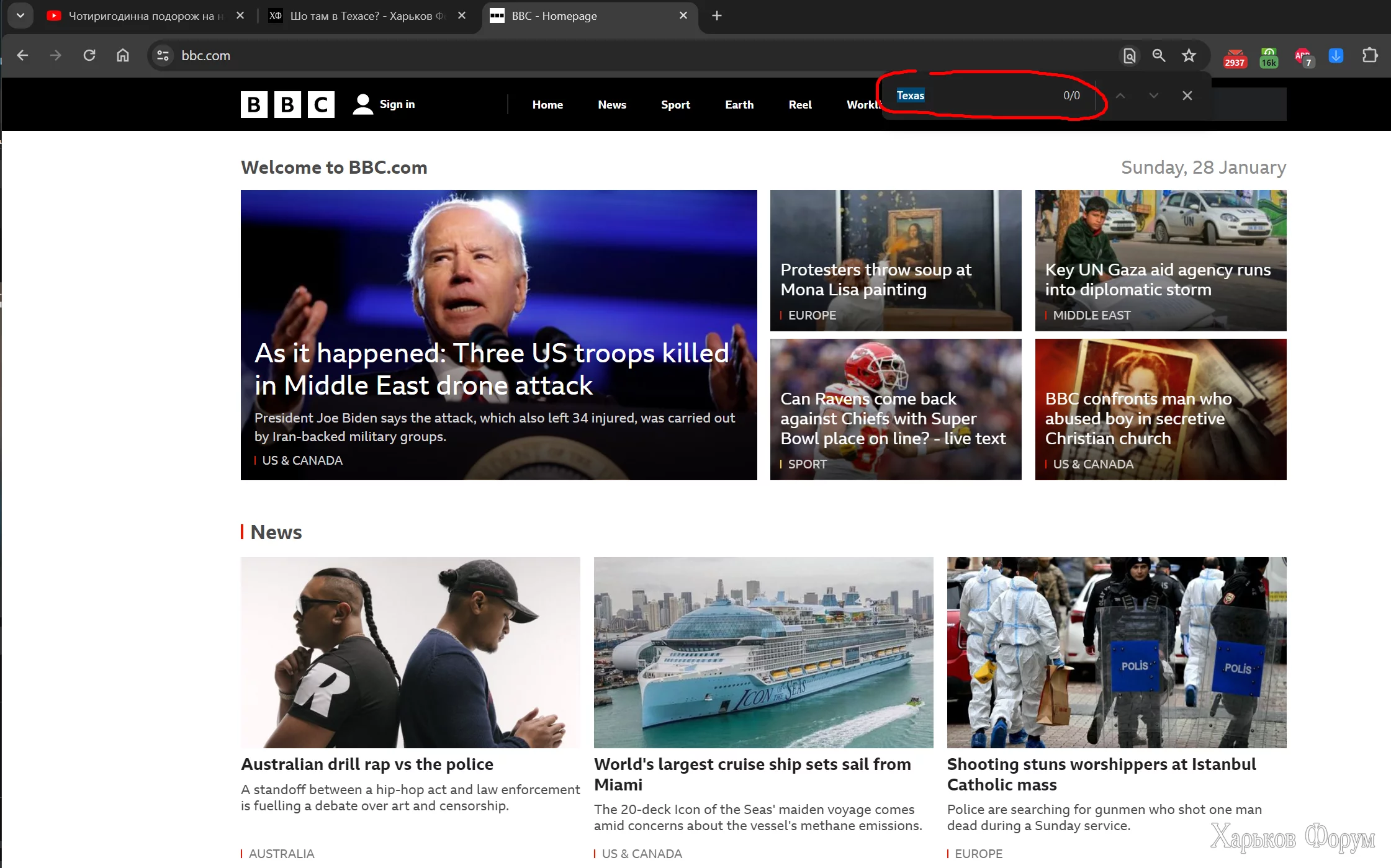Image resolution: width=1391 pixels, height=868 pixels.
Task: Click the Sign in link
Action: pyautogui.click(x=397, y=104)
